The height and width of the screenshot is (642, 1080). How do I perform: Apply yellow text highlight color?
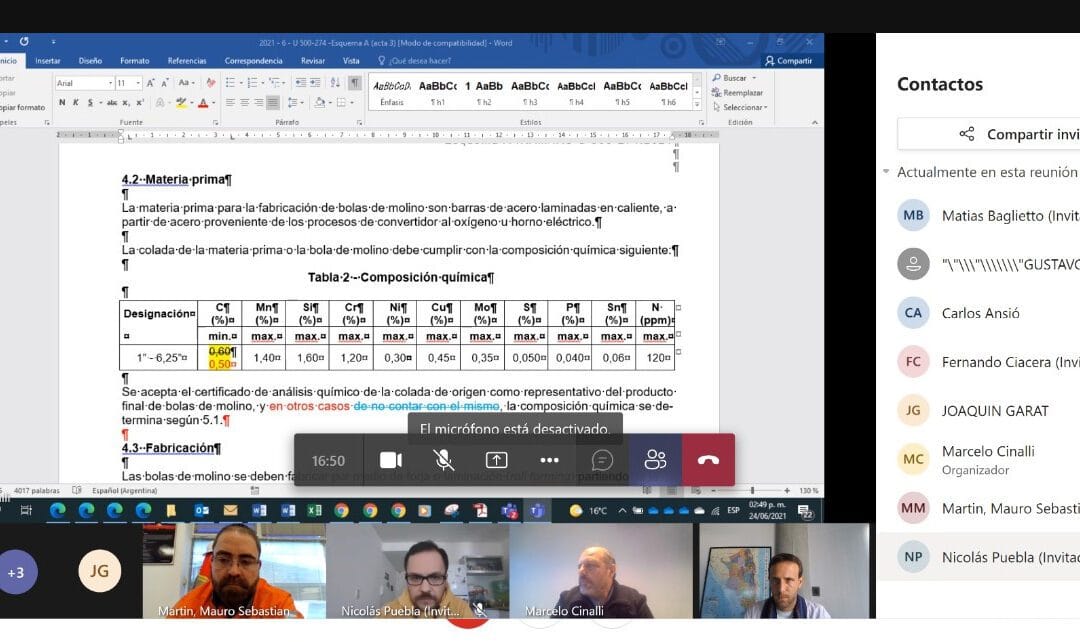tap(181, 103)
